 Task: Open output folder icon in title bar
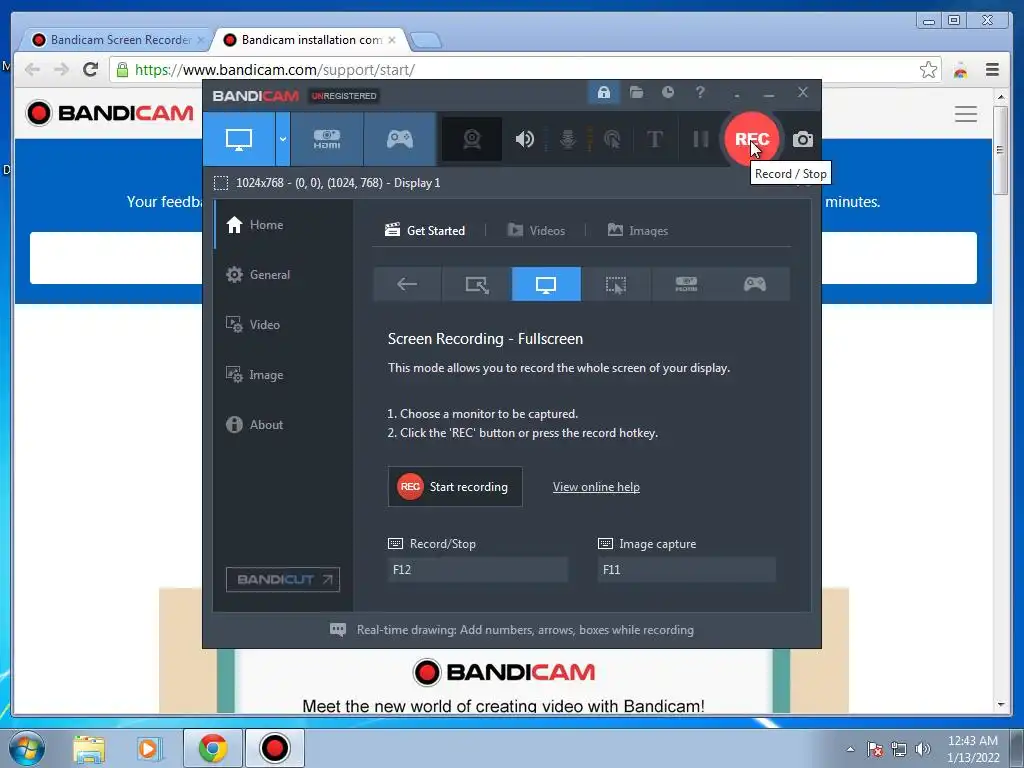coord(636,93)
